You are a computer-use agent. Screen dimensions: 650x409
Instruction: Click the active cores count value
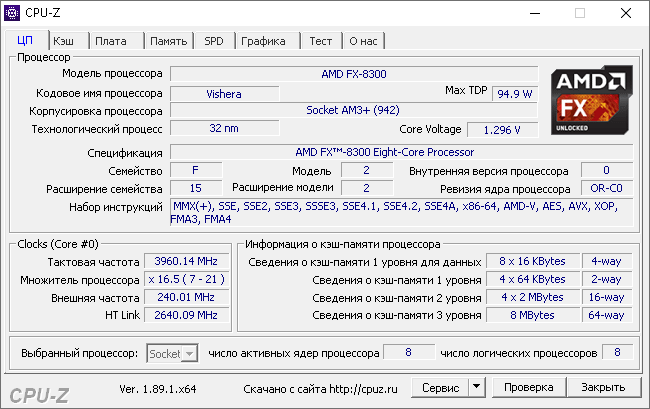point(409,352)
